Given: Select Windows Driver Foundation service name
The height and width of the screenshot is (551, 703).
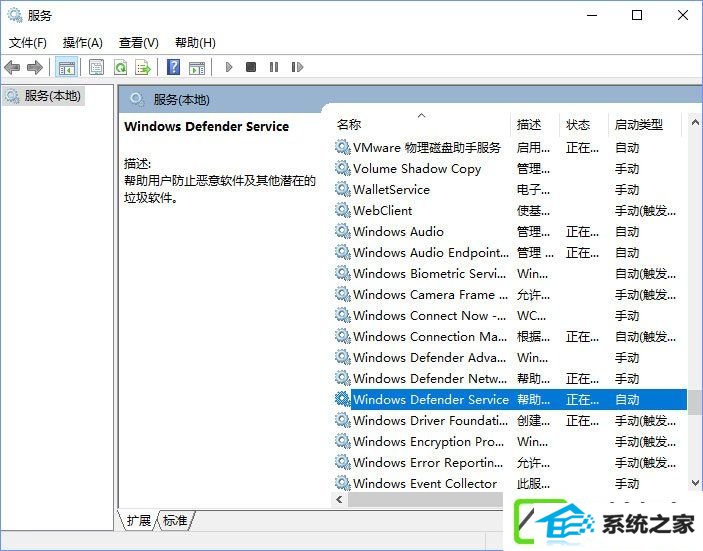Looking at the screenshot, I should pyautogui.click(x=430, y=420).
